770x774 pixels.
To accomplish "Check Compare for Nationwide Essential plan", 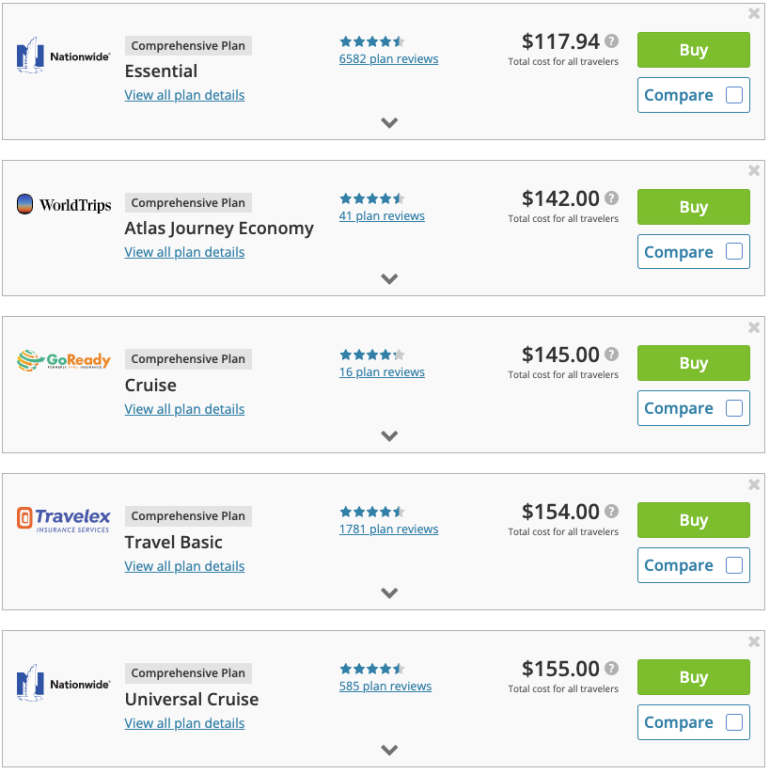I will pos(734,96).
